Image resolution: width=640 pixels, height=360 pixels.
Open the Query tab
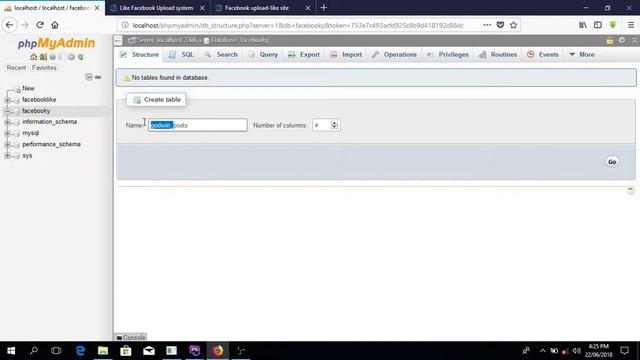tap(263, 55)
